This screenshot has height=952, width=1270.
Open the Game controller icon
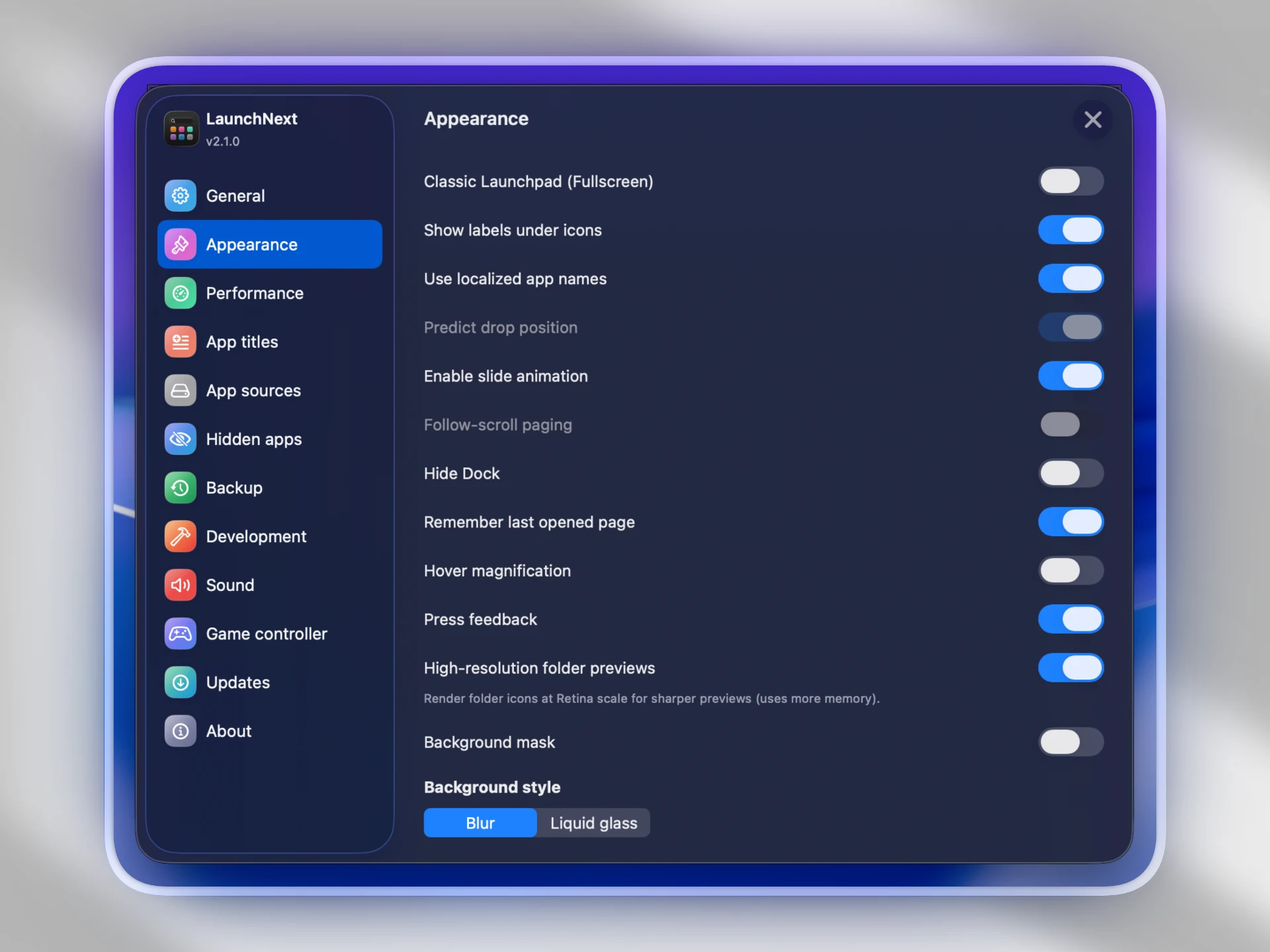tap(180, 633)
